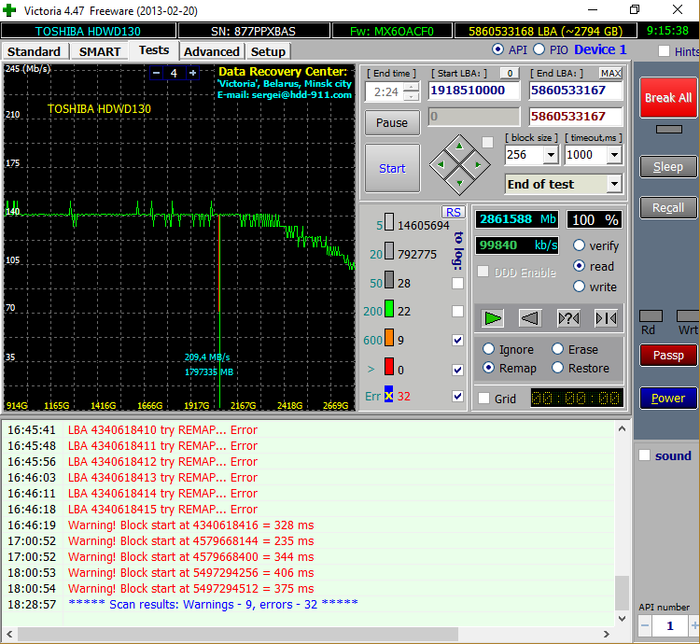Select the write test mode
This screenshot has height=644, width=700.
coord(579,286)
